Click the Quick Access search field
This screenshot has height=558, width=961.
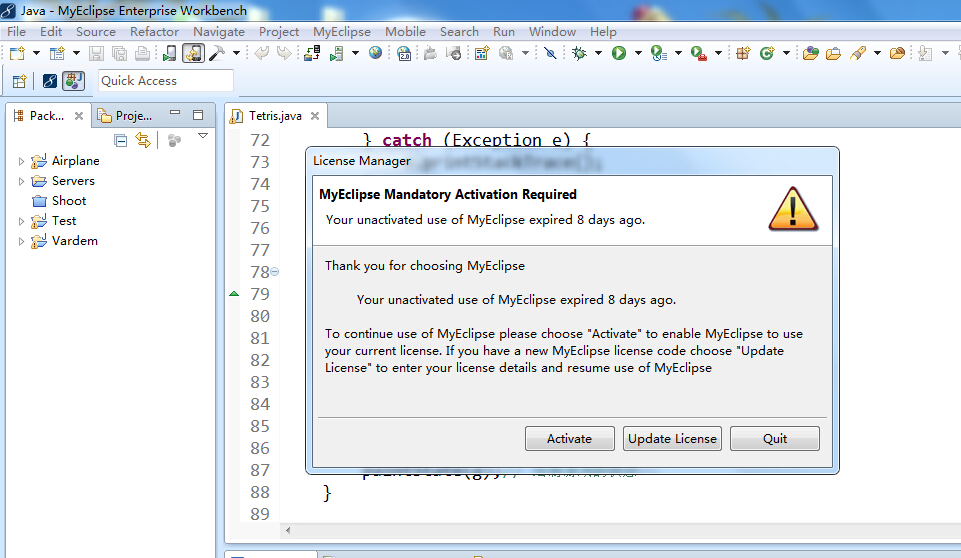click(166, 81)
